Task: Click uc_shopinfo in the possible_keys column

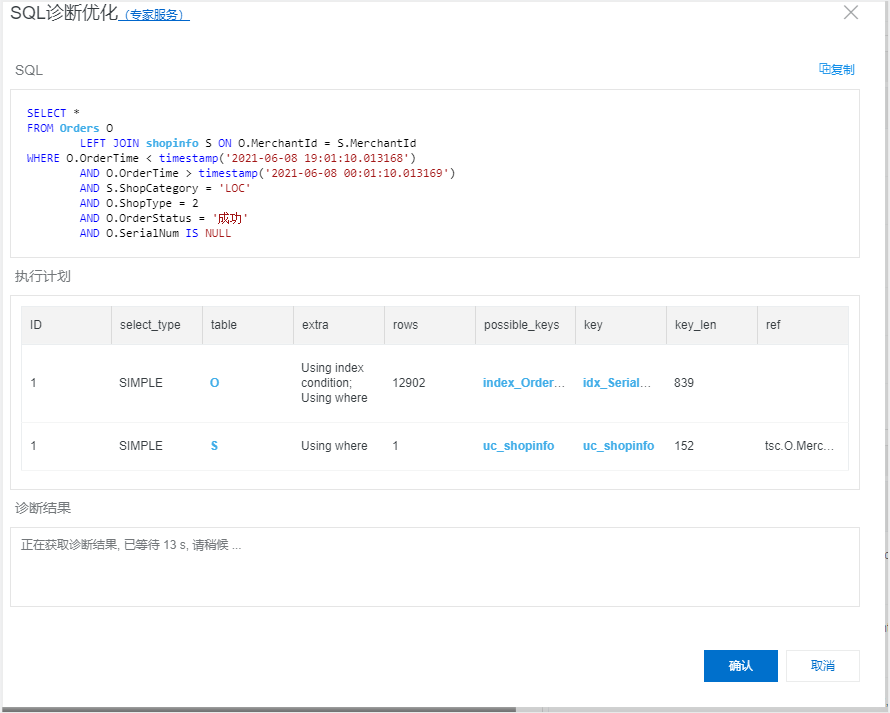Action: (518, 445)
